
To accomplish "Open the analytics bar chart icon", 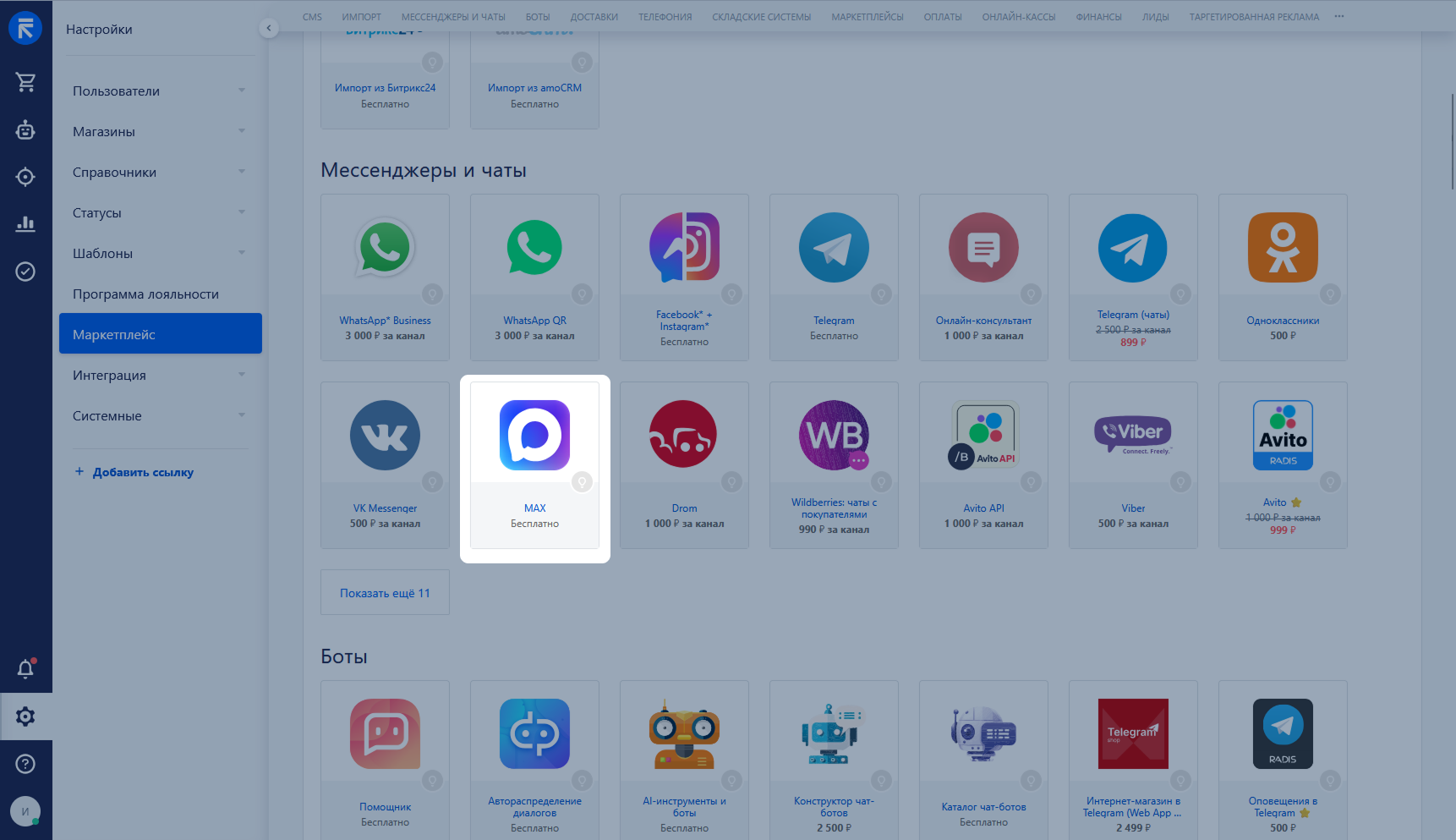I will (25, 223).
